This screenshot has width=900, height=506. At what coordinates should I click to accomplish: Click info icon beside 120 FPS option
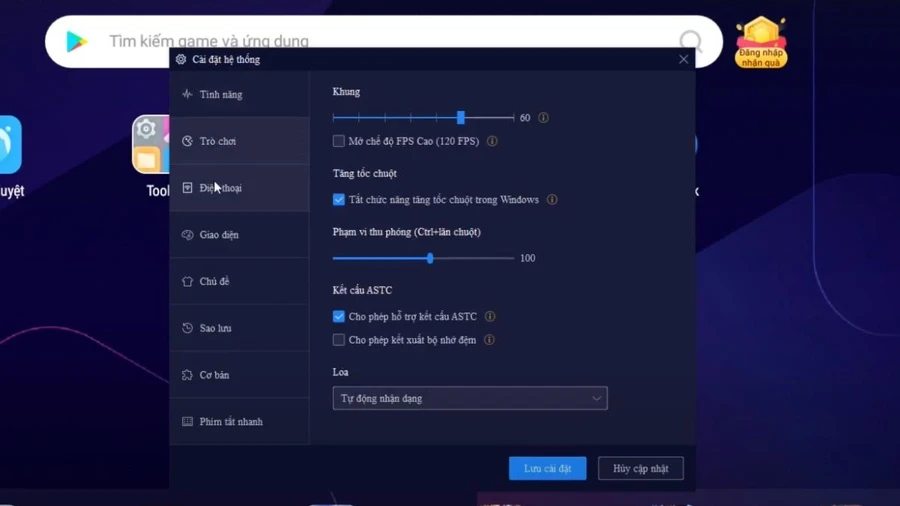(492, 141)
